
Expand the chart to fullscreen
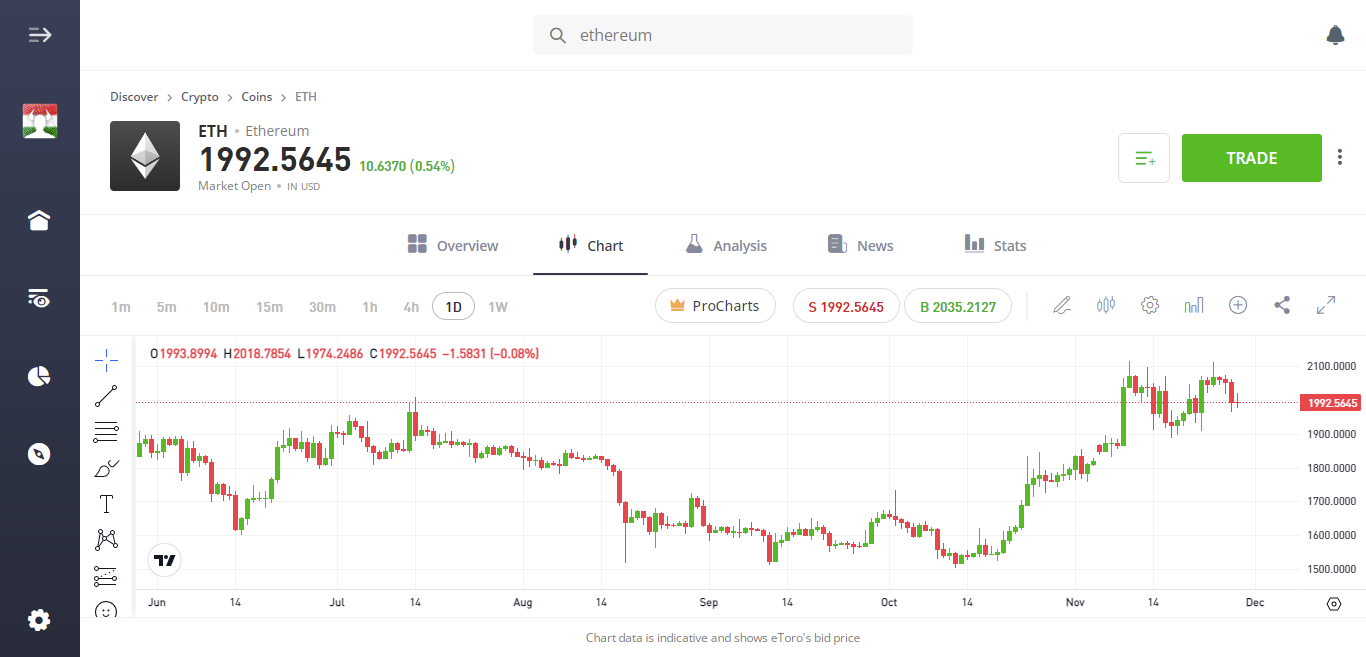(x=1327, y=305)
